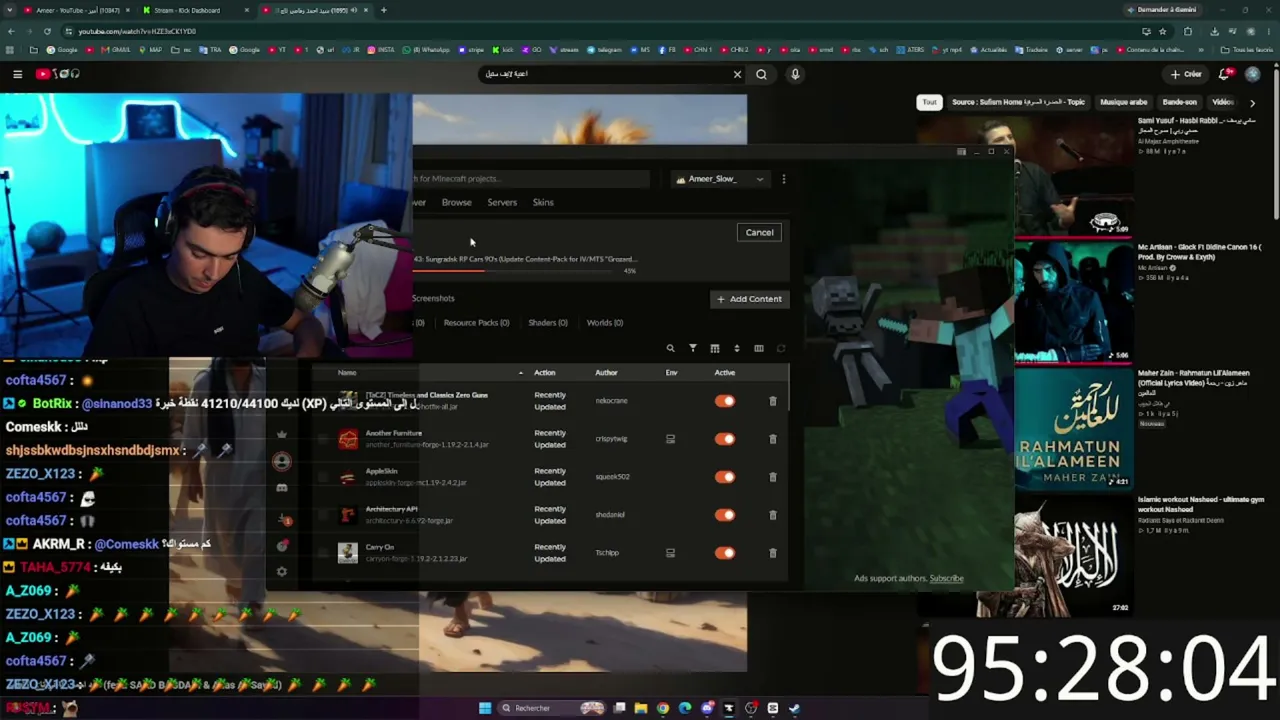1280x720 pixels.
Task: Disable the Timeless and Classics Zero Guns mod
Action: pyautogui.click(x=725, y=401)
